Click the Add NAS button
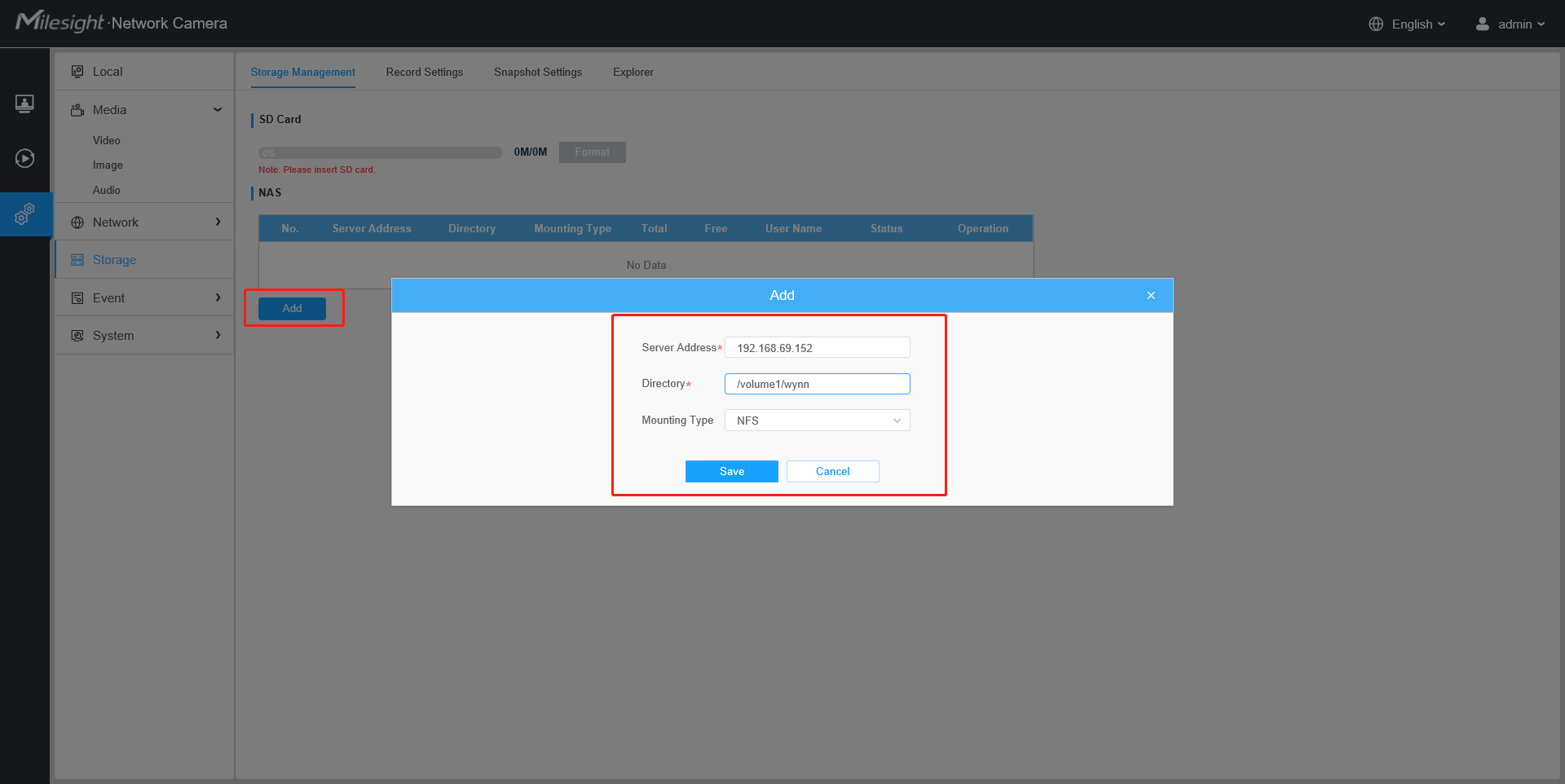This screenshot has height=784, width=1565. [293, 309]
